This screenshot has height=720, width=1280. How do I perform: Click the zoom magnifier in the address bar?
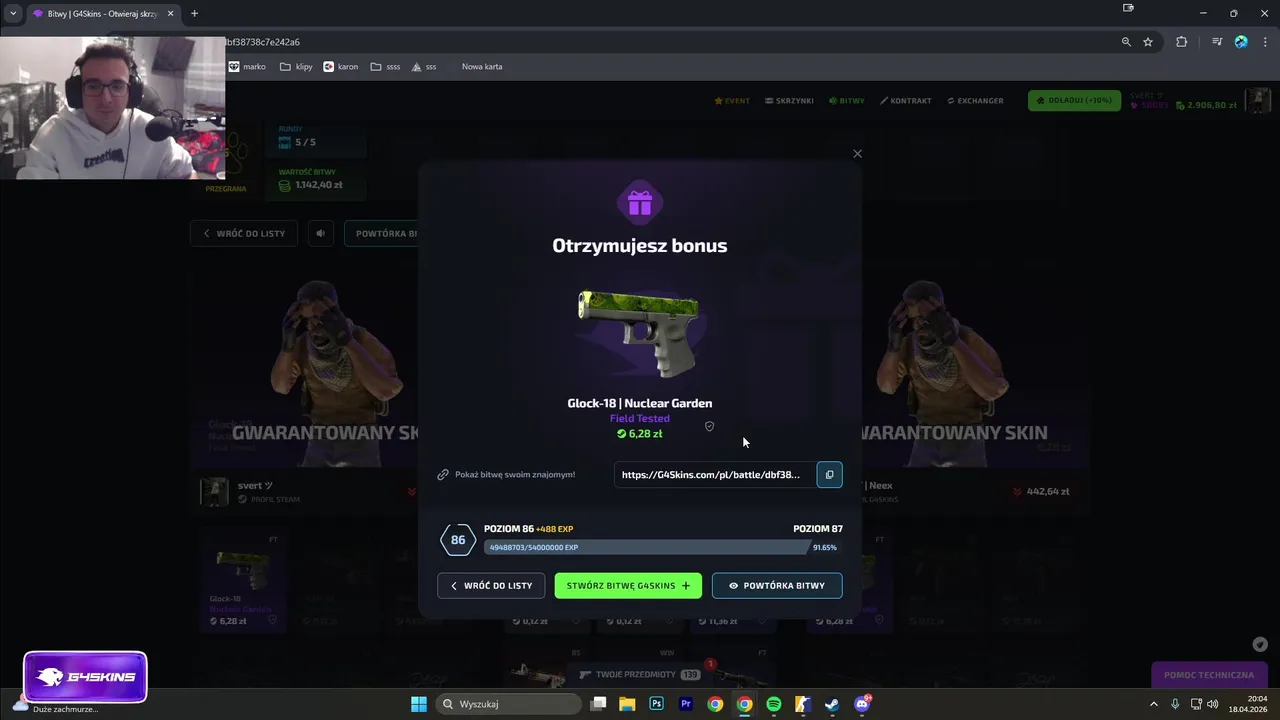click(x=1126, y=42)
